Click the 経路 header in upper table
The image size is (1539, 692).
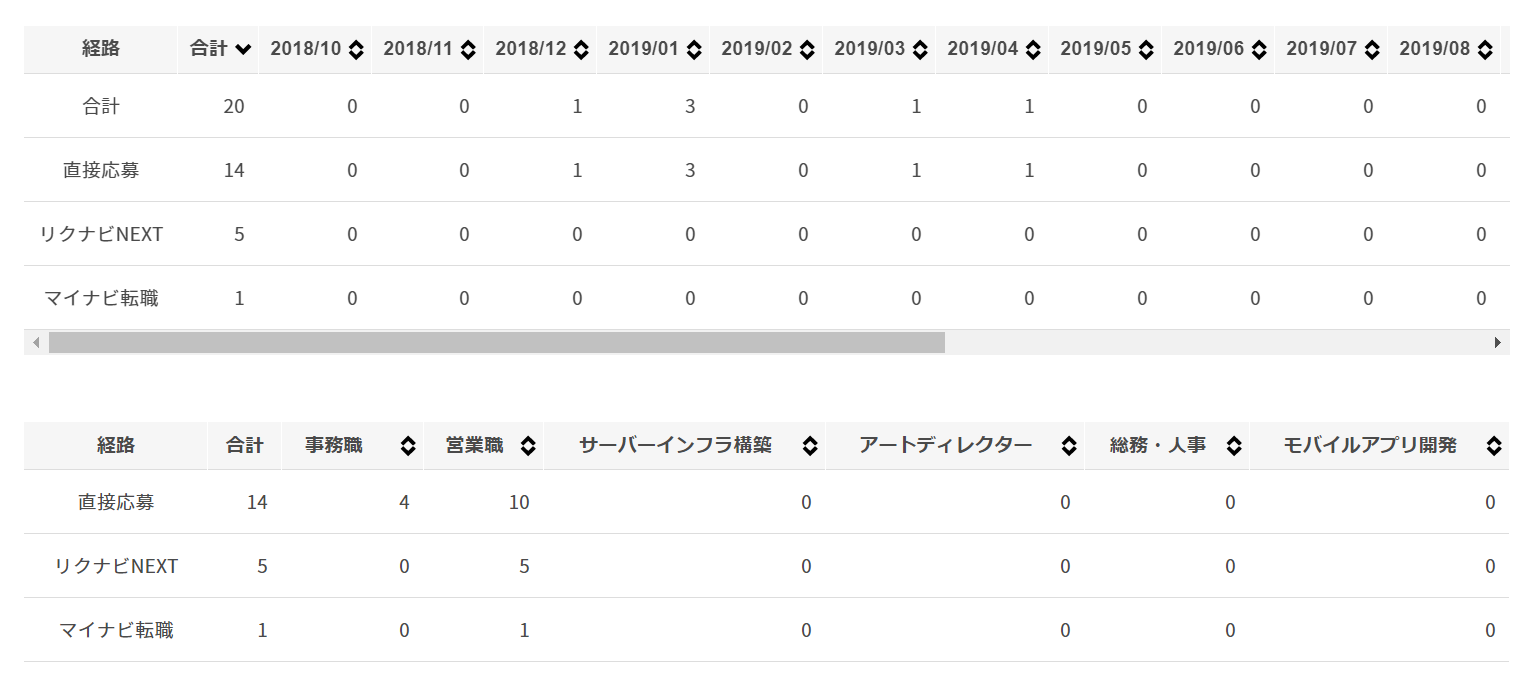[101, 49]
